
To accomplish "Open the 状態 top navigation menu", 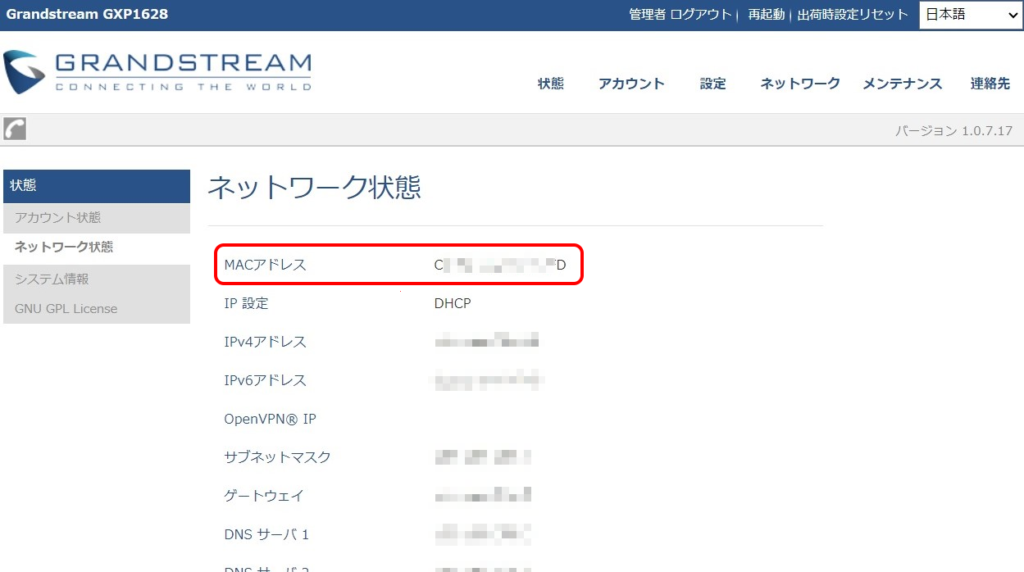I will (x=550, y=84).
